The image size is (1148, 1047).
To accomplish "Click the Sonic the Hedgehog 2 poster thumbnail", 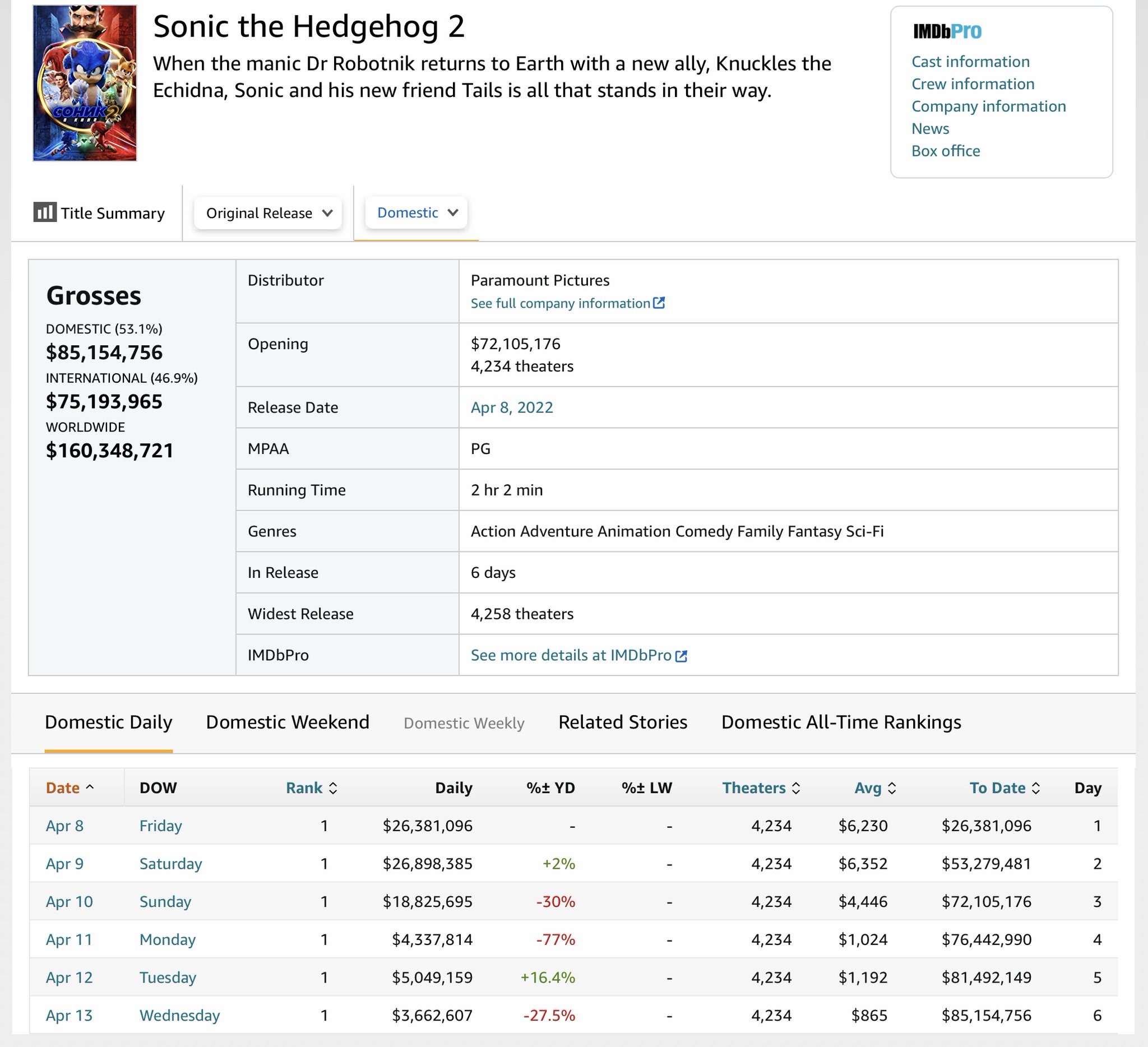I will [x=84, y=83].
